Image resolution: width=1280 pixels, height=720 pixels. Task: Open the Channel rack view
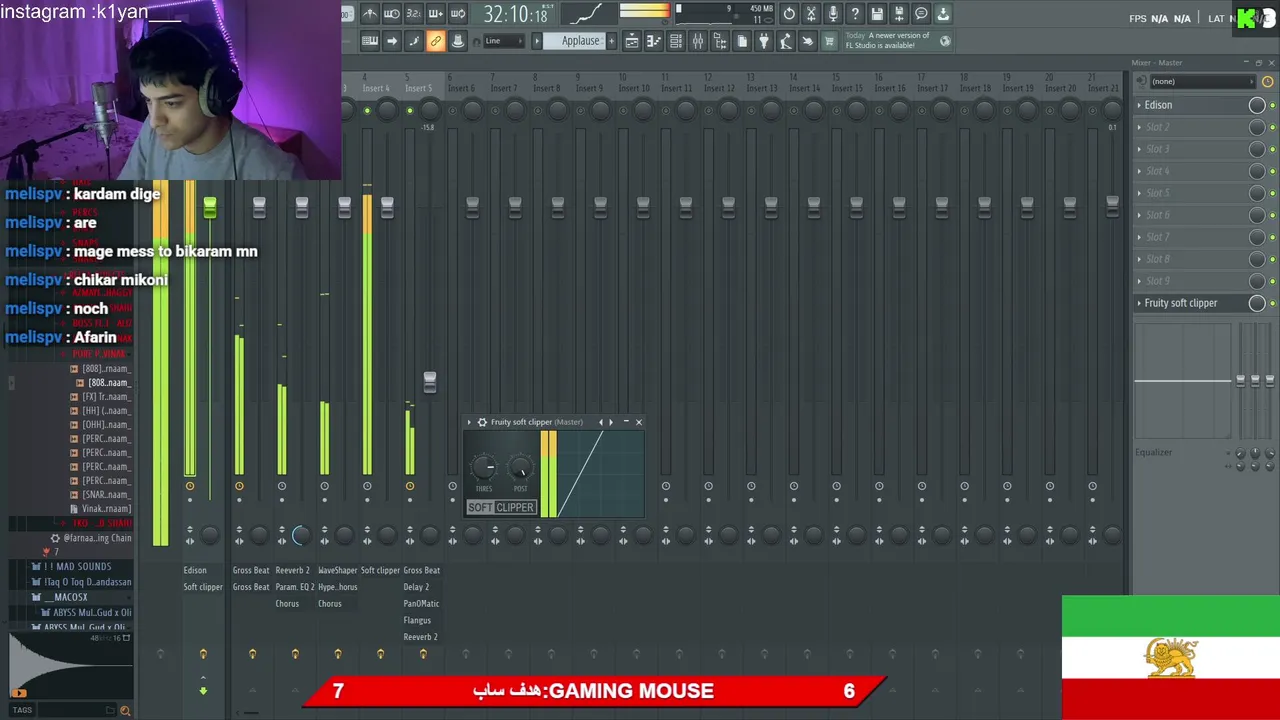676,41
